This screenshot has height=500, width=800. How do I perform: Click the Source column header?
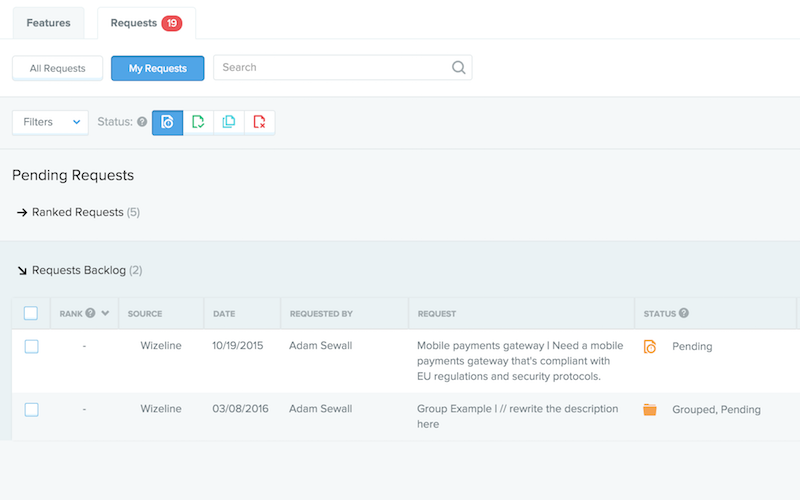[x=145, y=314]
